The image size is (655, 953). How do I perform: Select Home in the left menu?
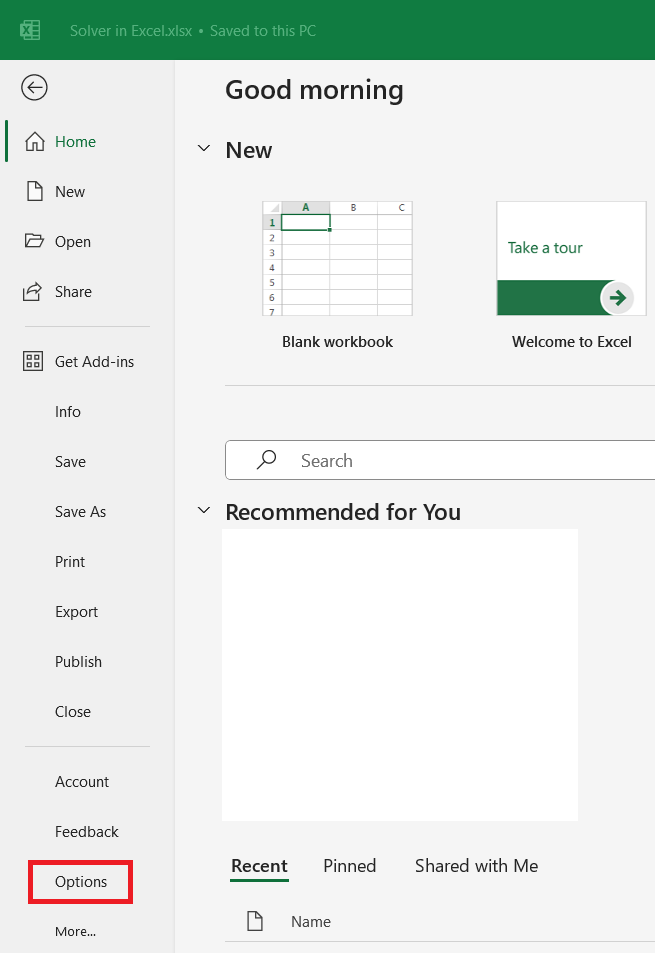tap(75, 142)
